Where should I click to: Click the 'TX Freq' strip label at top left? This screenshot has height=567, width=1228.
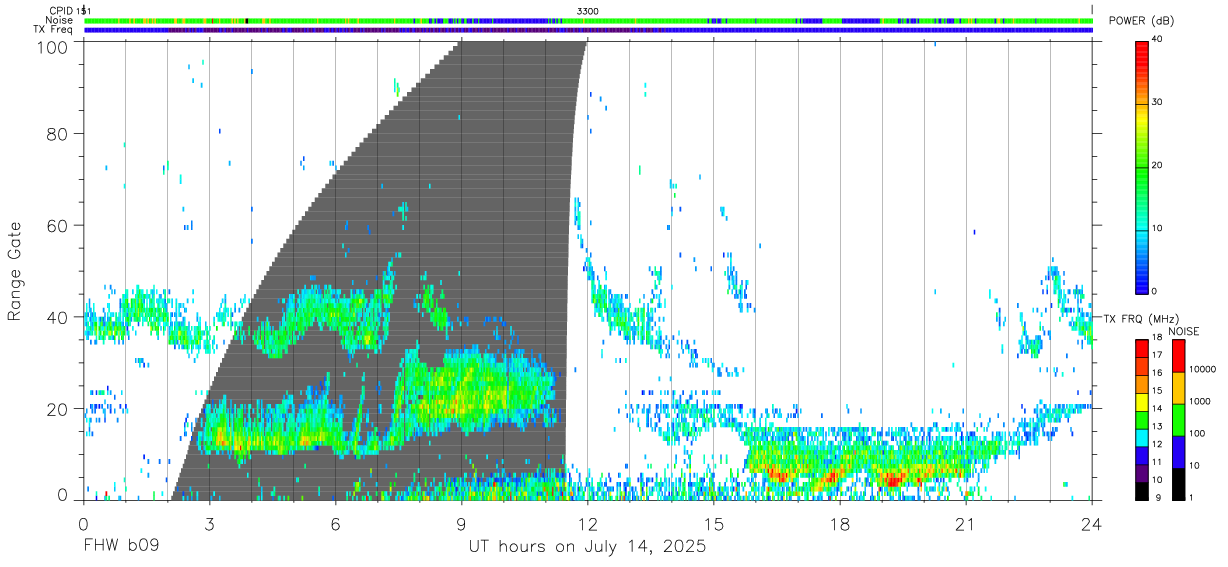53,30
